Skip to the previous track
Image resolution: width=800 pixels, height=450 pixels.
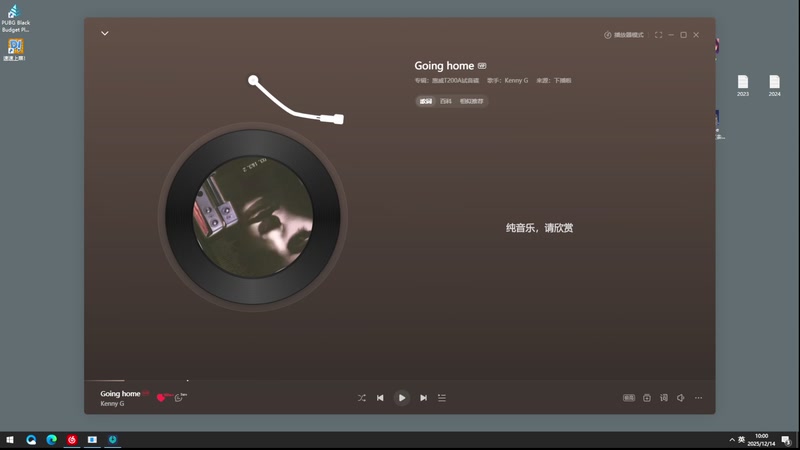pyautogui.click(x=380, y=398)
